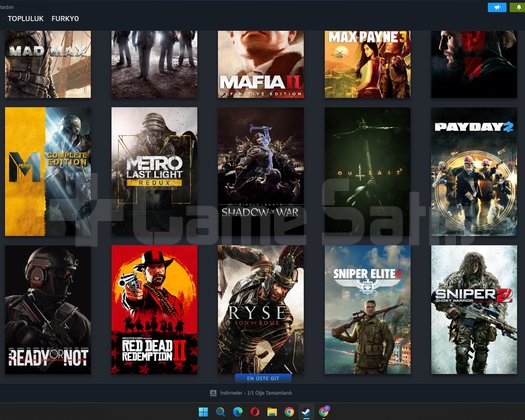The height and width of the screenshot is (420, 525).
Task: Open the blue megaphone announcements button
Action: click(497, 7)
